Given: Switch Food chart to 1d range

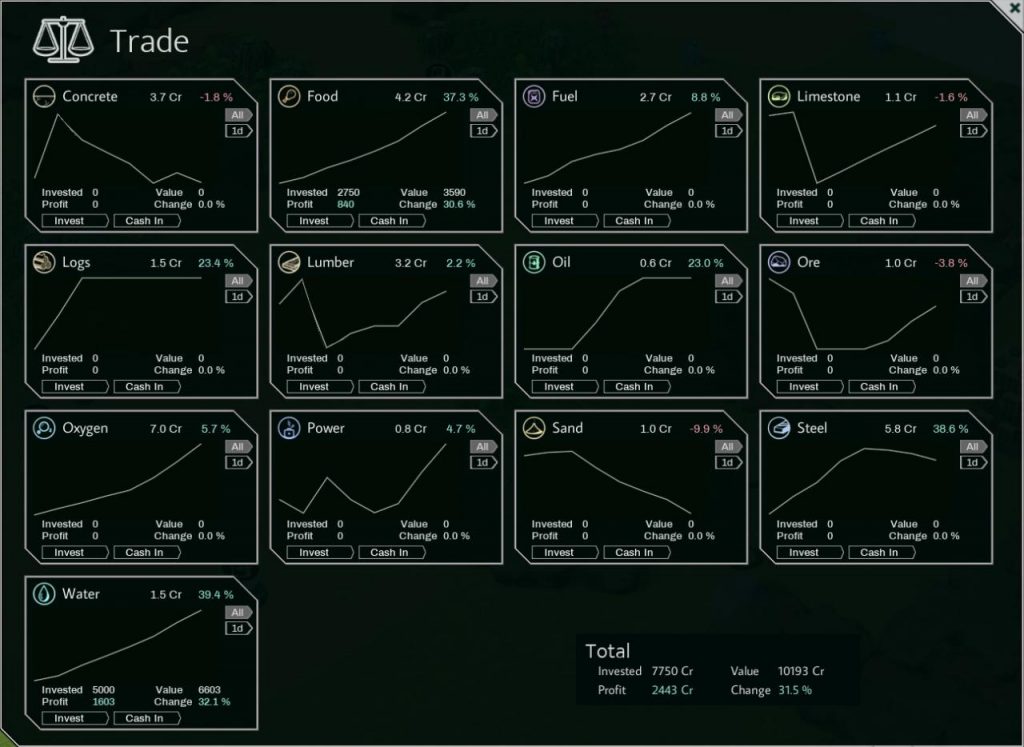Looking at the screenshot, I should point(482,131).
